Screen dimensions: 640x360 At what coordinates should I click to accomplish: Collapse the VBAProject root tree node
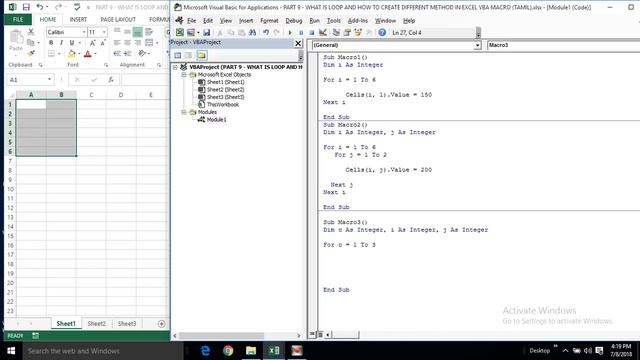[176, 67]
